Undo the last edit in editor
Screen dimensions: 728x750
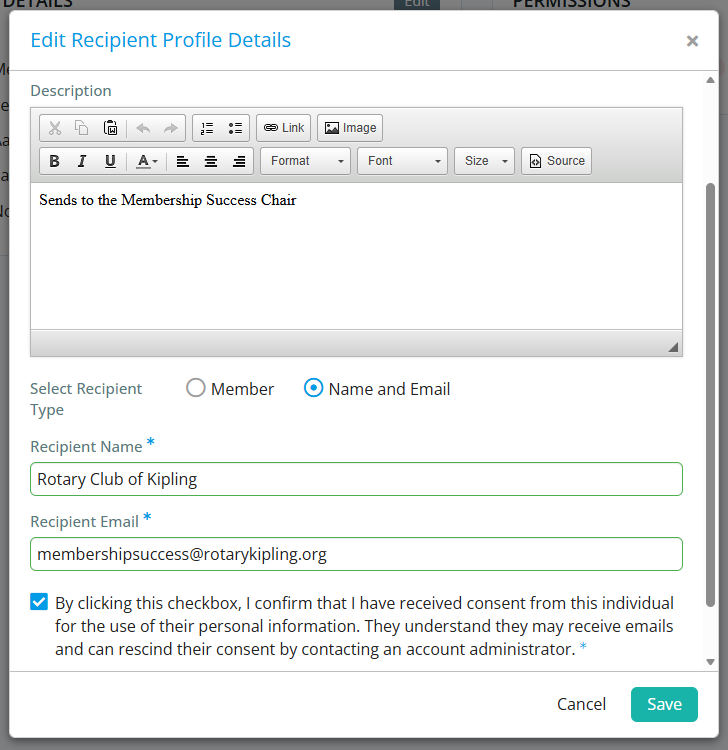point(143,128)
